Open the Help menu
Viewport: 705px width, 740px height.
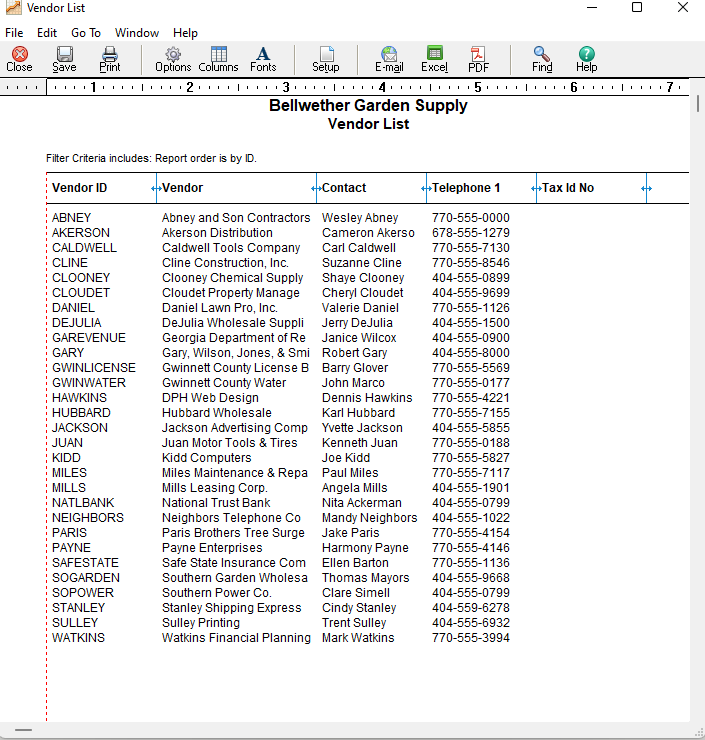coord(185,33)
